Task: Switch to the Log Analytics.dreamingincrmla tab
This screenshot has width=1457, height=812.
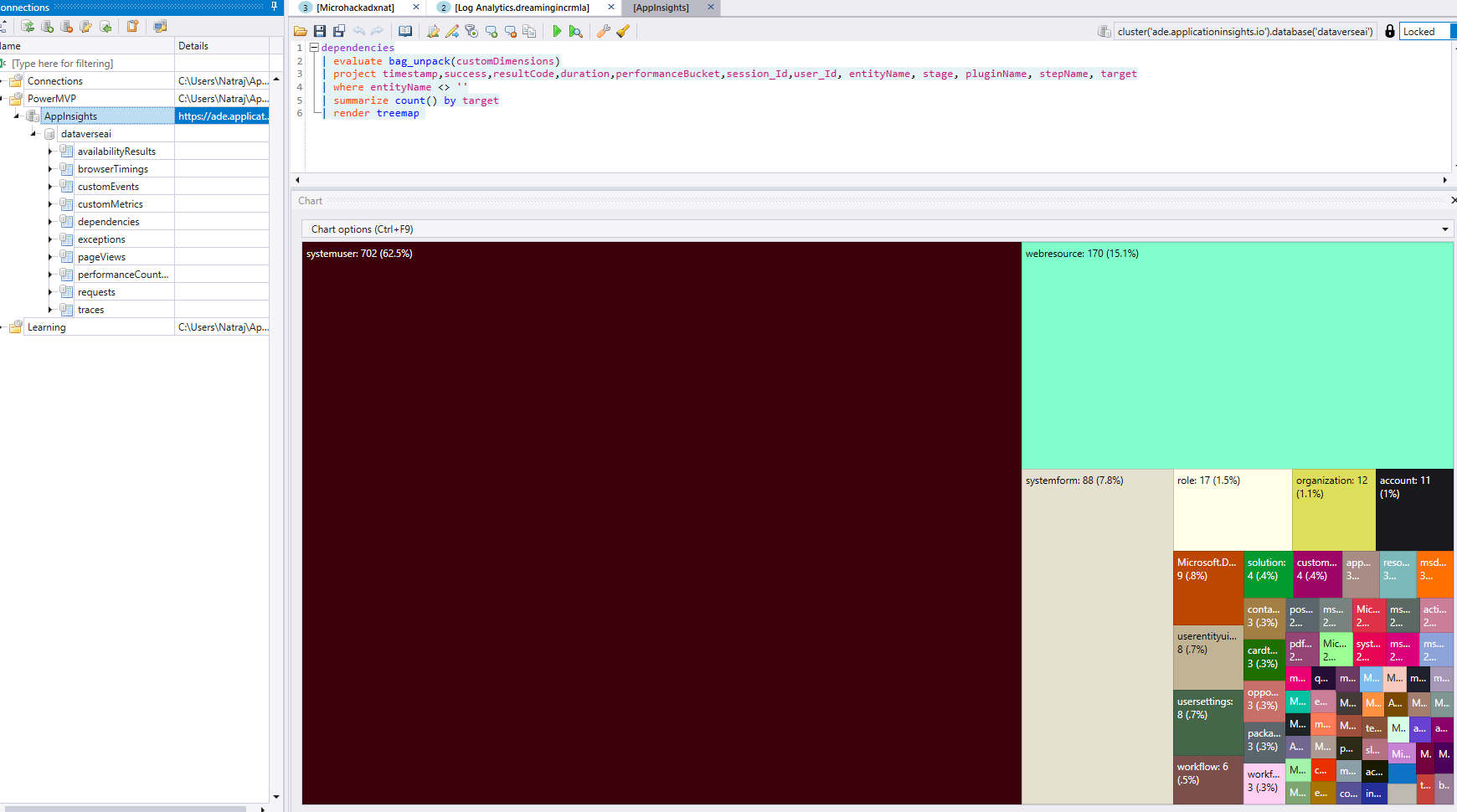Action: (x=522, y=8)
